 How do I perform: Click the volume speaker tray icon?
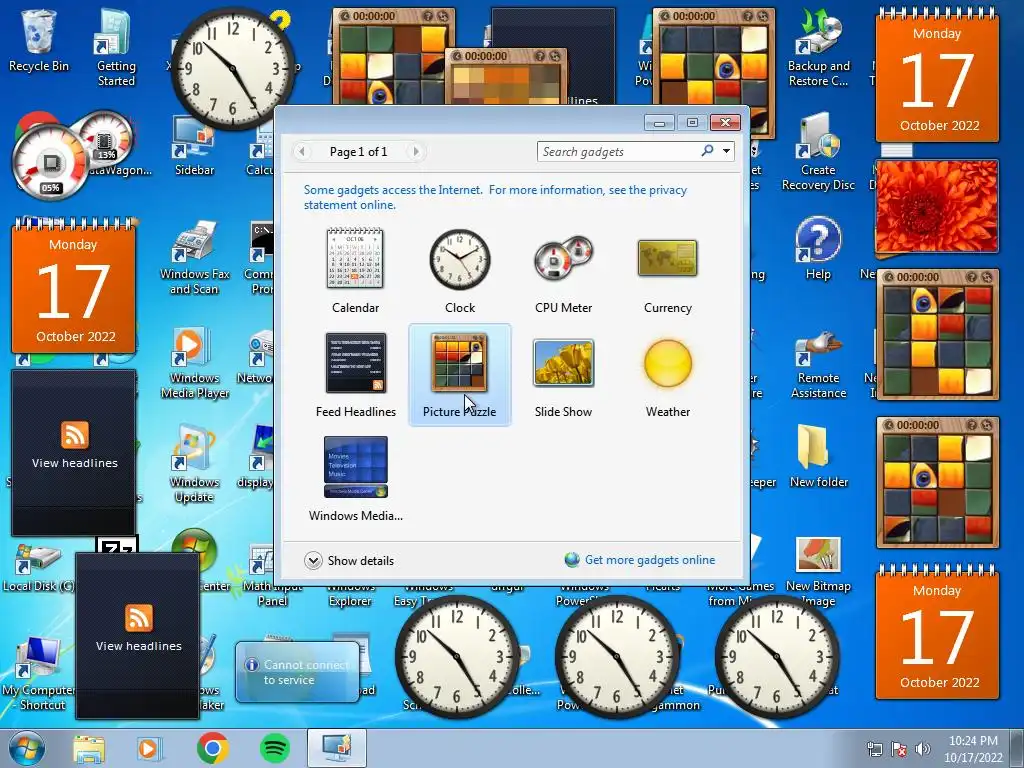coord(923,749)
